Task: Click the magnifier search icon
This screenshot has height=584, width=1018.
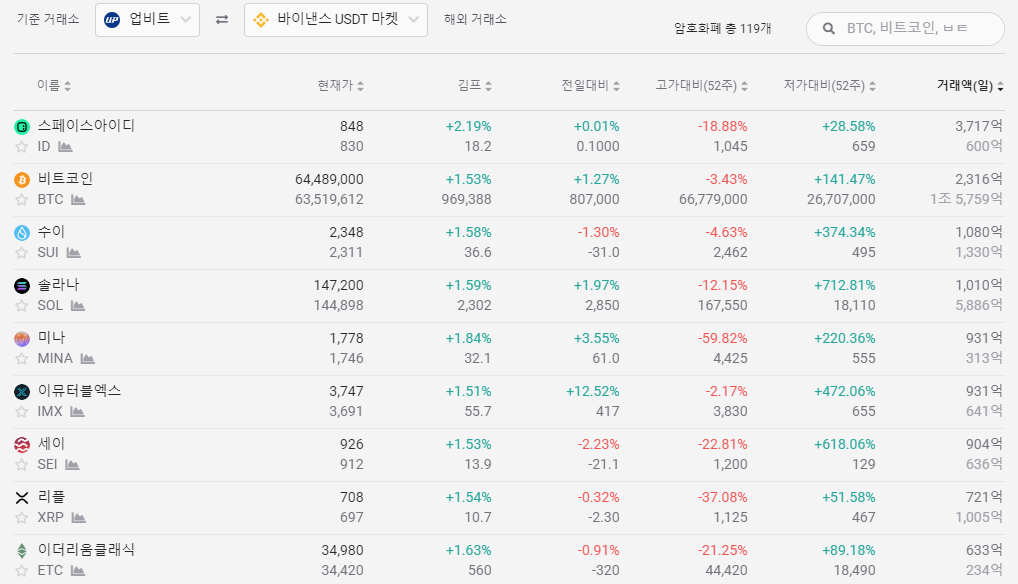Action: point(828,29)
